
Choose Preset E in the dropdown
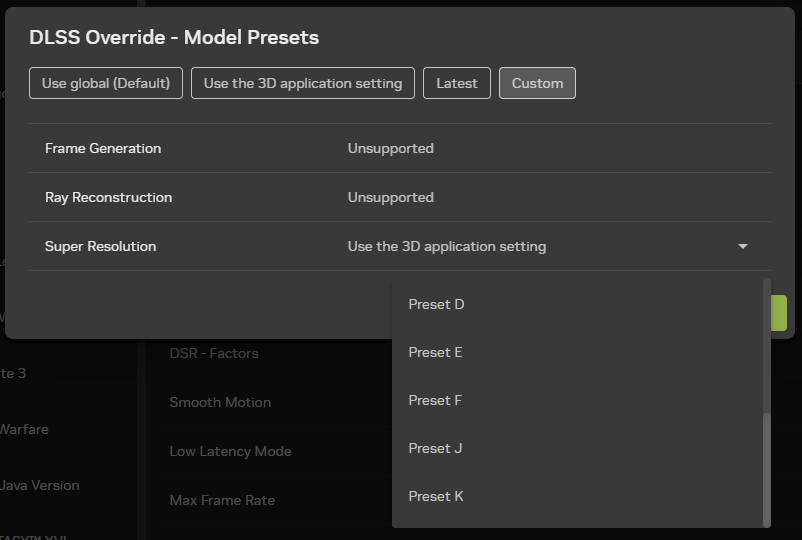pos(436,352)
